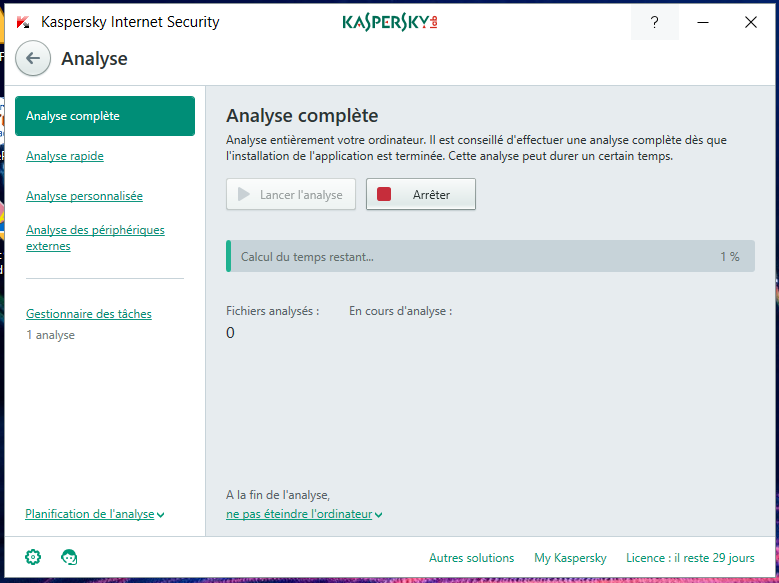Open Analyse personnalisée section
This screenshot has width=779, height=583.
pos(84,196)
